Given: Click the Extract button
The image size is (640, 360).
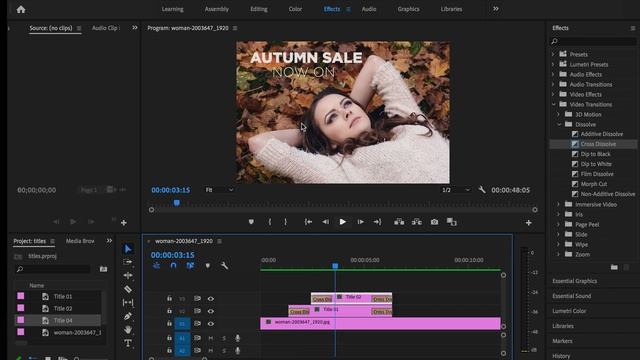Looking at the screenshot, I should pos(417,222).
